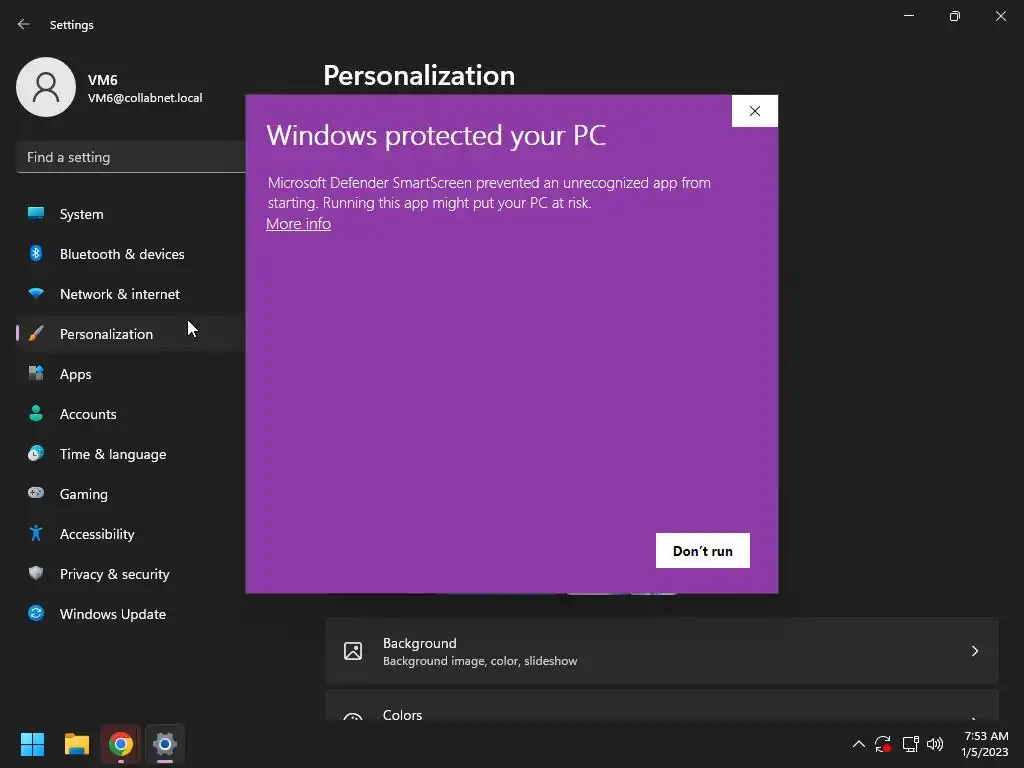Click the Accessibility figure icon
Image resolution: width=1024 pixels, height=768 pixels.
36,533
